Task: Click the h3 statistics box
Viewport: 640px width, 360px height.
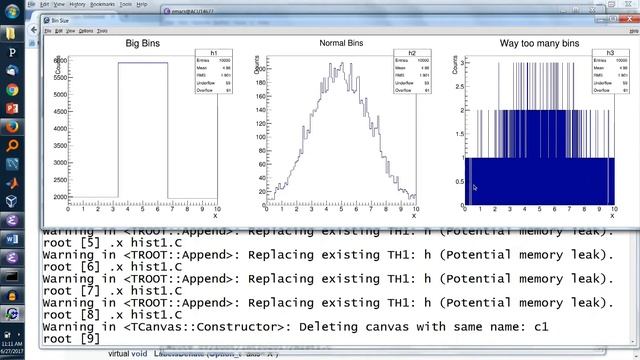Action: point(611,71)
